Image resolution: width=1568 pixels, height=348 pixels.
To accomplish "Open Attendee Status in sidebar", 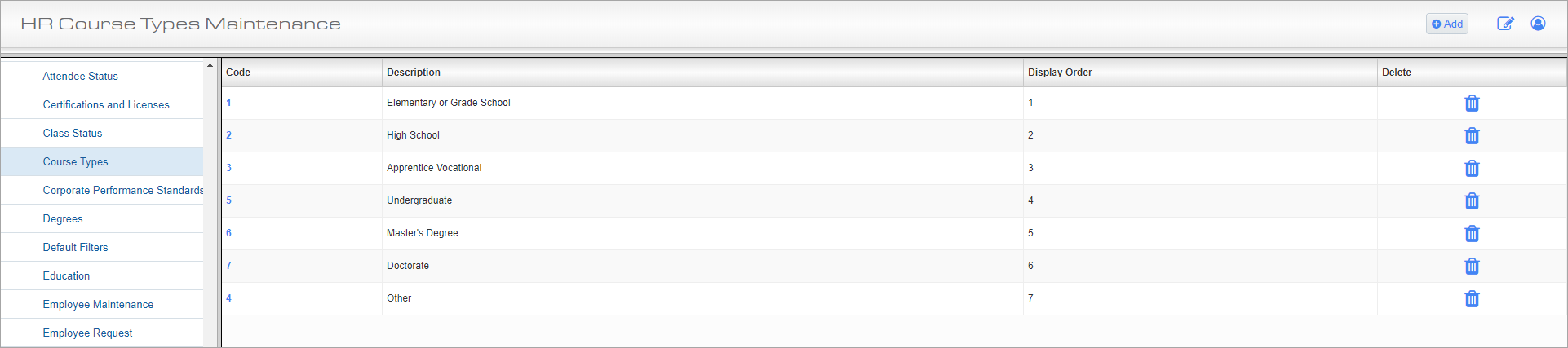I will (80, 76).
